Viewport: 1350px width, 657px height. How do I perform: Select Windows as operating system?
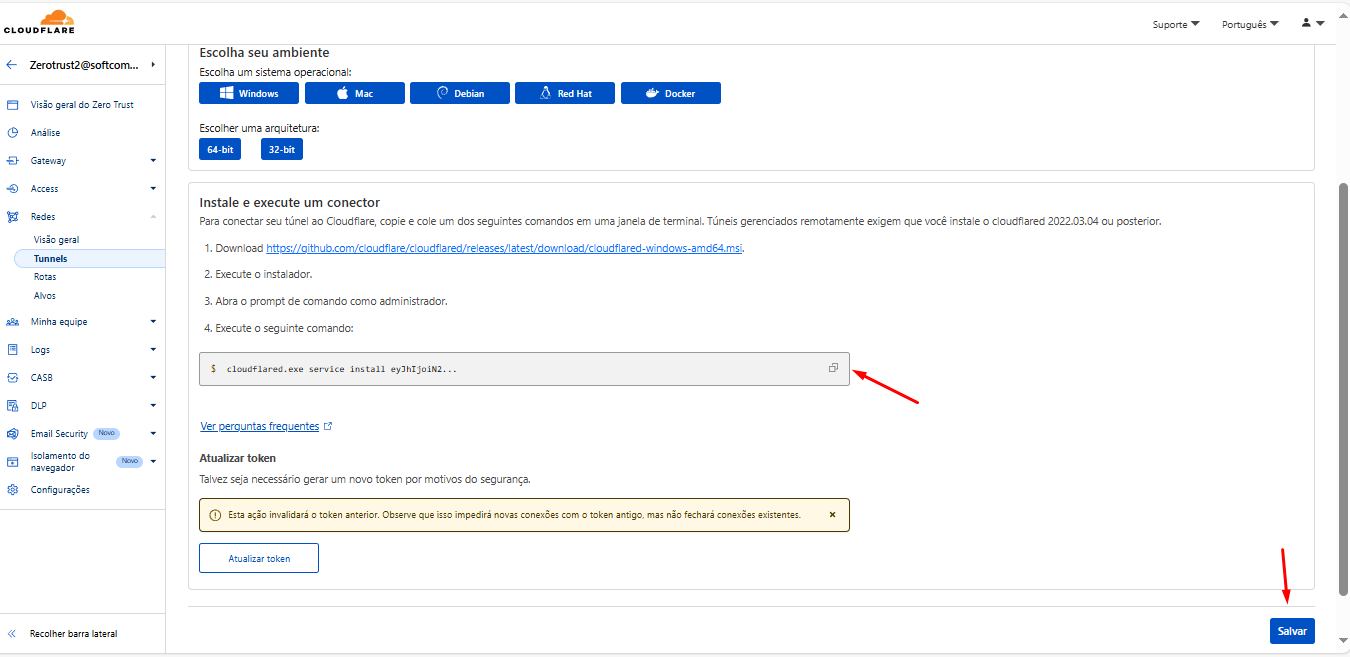(x=249, y=93)
